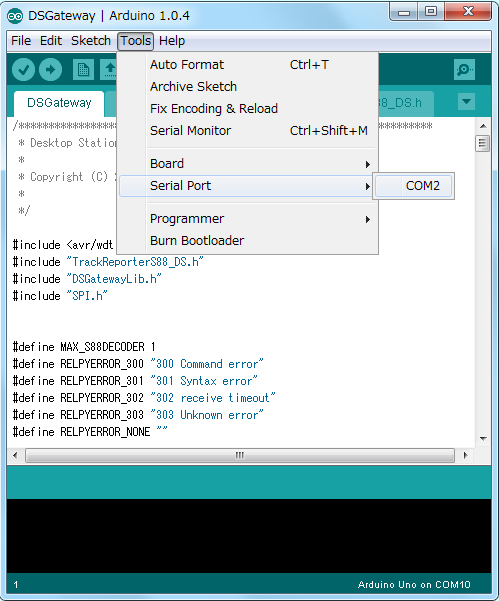The image size is (499, 601).
Task: Click the vertical scrollbar up arrow
Action: click(x=483, y=126)
